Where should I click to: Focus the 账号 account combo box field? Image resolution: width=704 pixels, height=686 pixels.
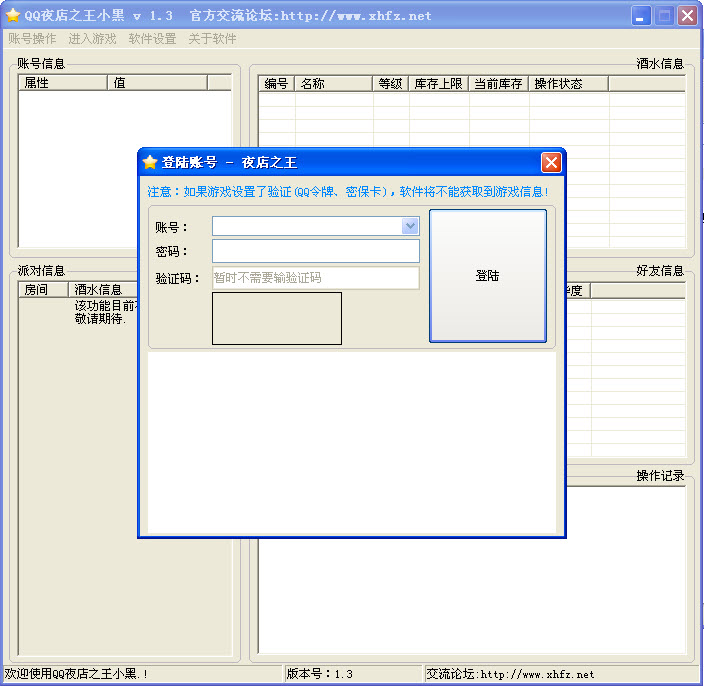point(316,226)
